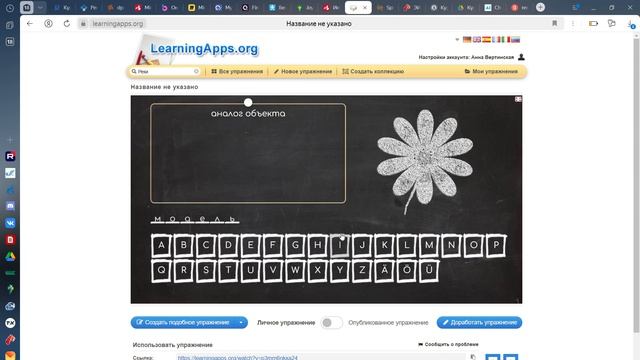
Task: Choose letter Z on the chalk keyboard
Action: pyautogui.click(x=362, y=271)
